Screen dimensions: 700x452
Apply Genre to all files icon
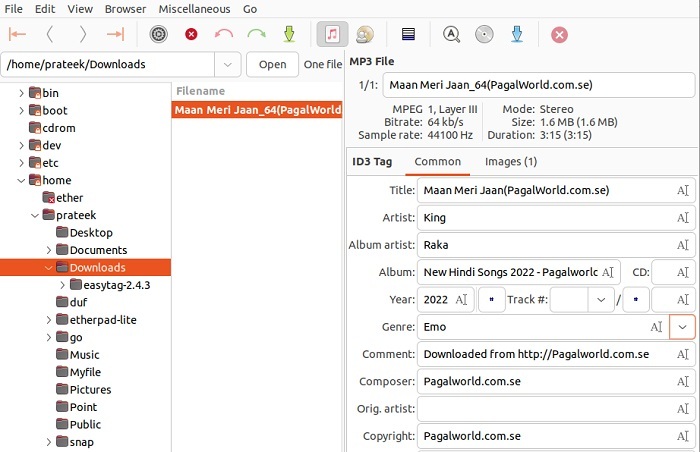click(656, 327)
